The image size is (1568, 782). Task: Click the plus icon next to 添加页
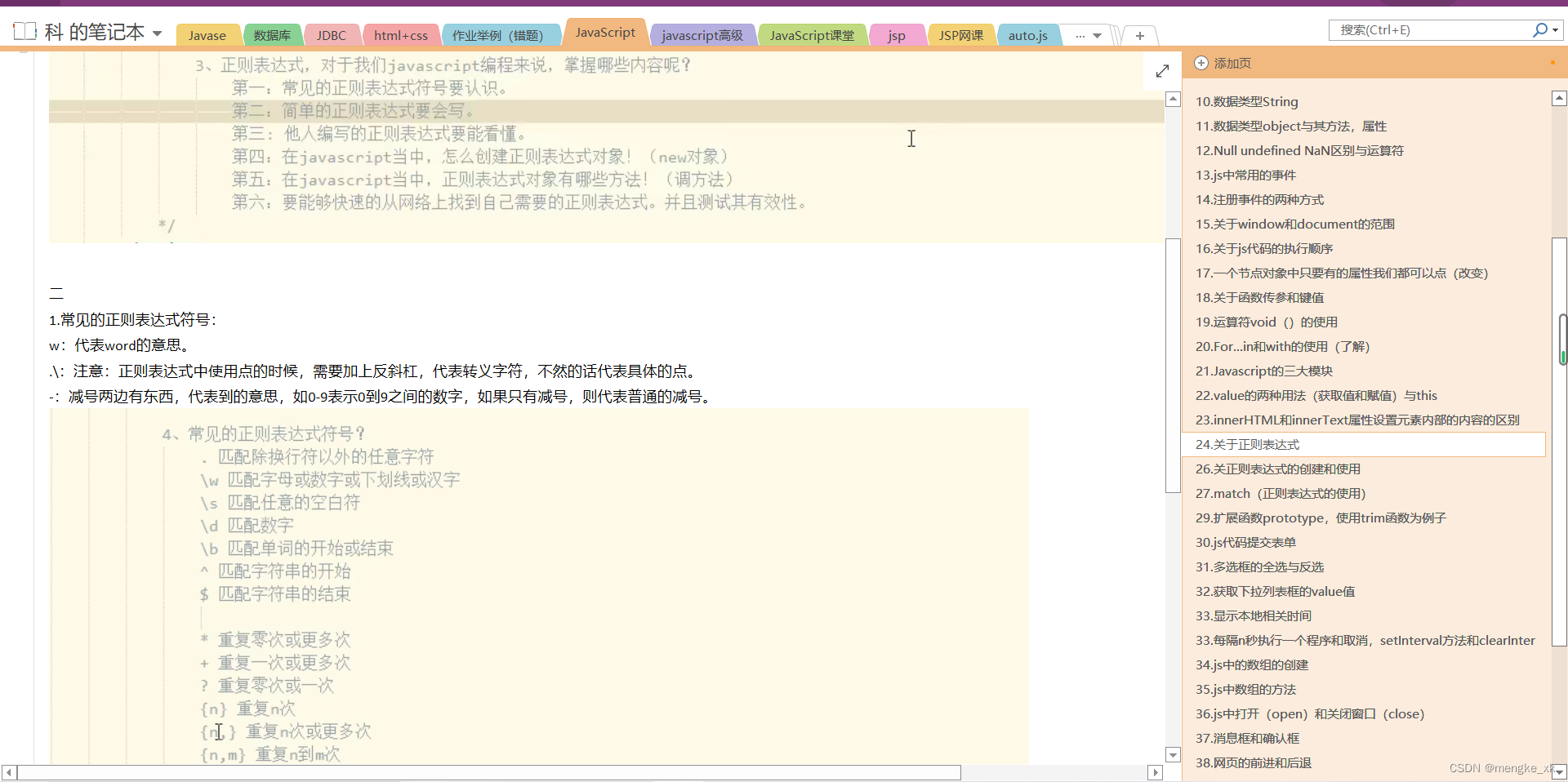[1201, 63]
